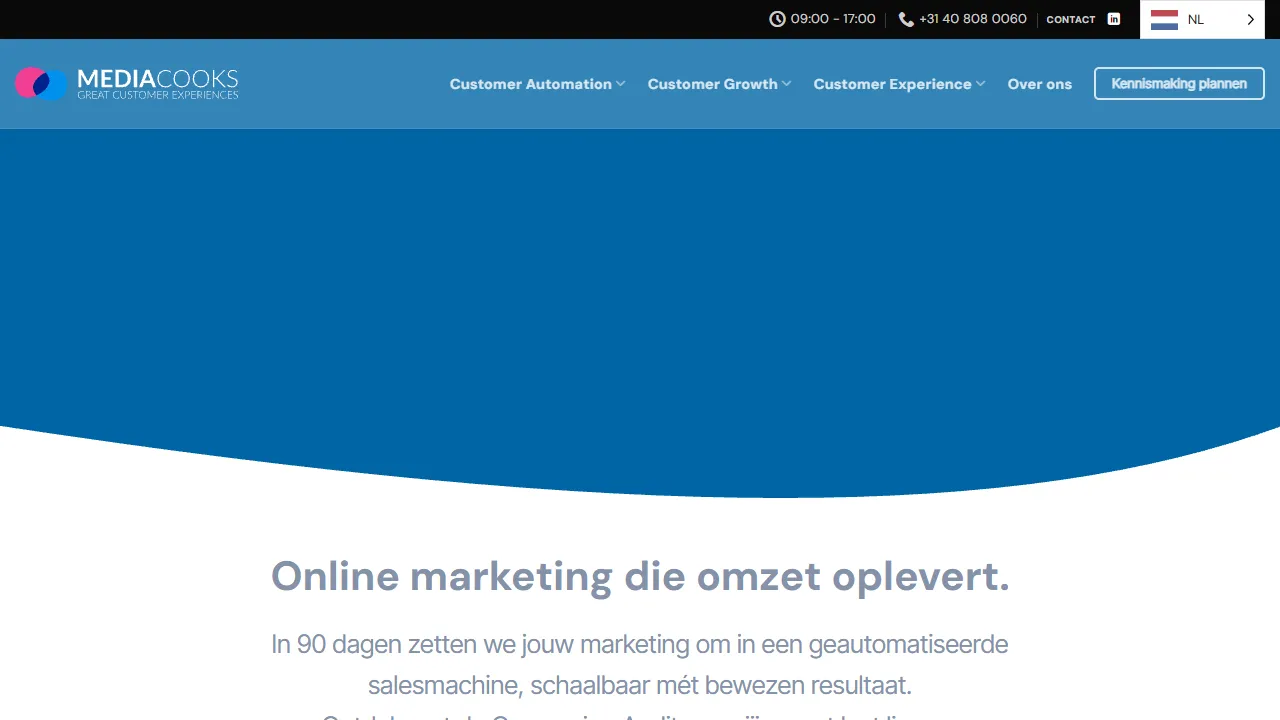Image resolution: width=1280 pixels, height=720 pixels.
Task: Click the dropdown caret after Customer Automation
Action: (x=620, y=84)
